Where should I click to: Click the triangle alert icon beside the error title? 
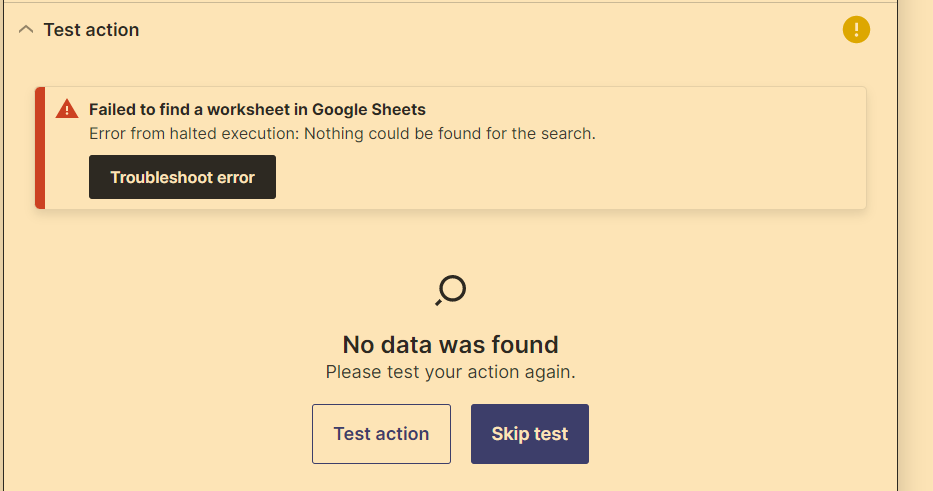point(67,109)
